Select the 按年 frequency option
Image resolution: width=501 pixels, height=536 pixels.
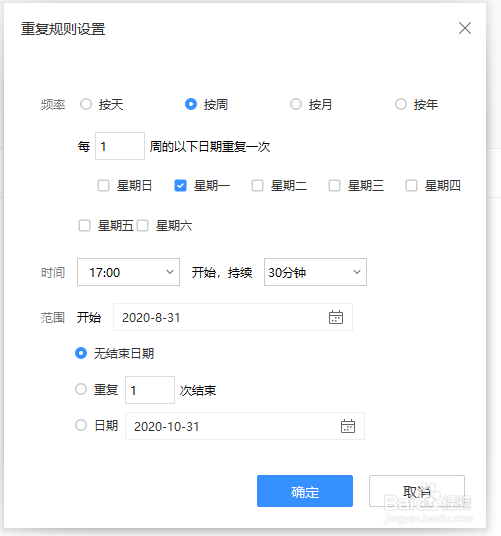[x=401, y=104]
